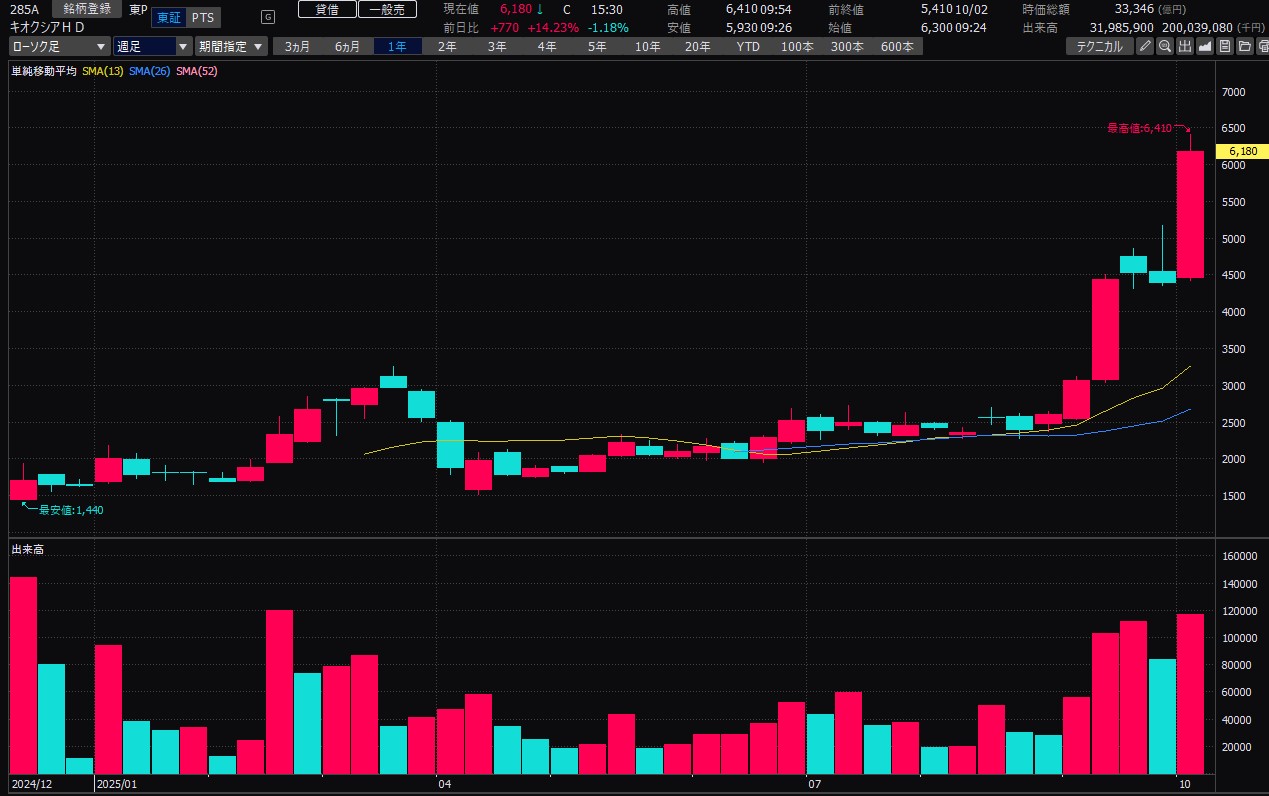Save chart settings with floppy icon

coord(1225,46)
